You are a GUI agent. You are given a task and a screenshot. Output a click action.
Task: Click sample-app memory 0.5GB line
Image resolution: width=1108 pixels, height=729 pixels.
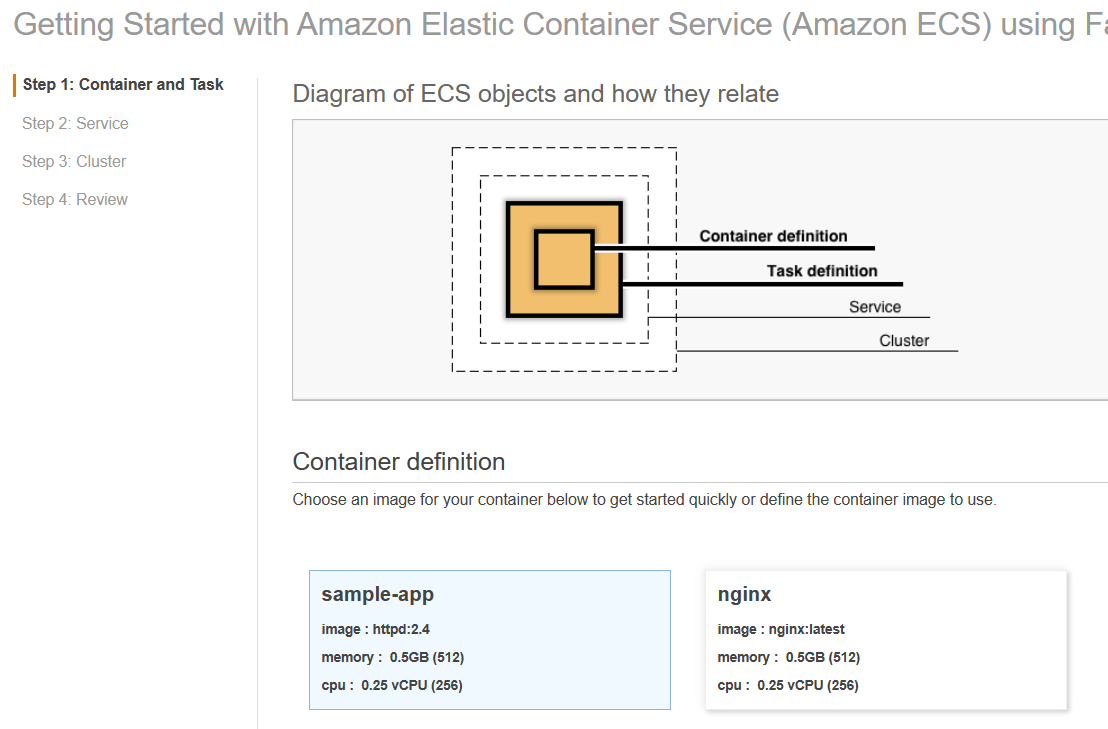click(392, 657)
